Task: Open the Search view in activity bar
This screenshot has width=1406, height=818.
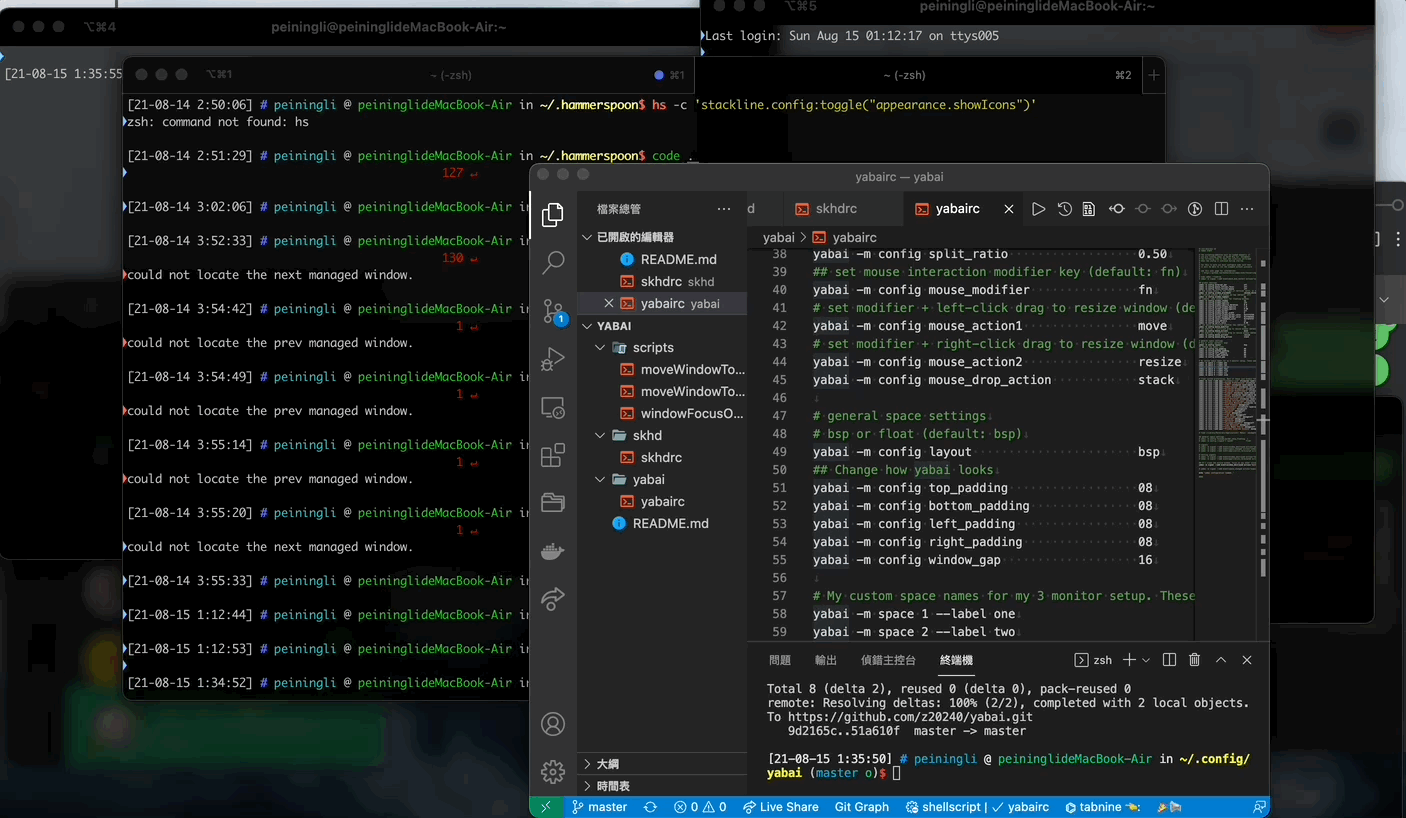Action: pyautogui.click(x=553, y=262)
